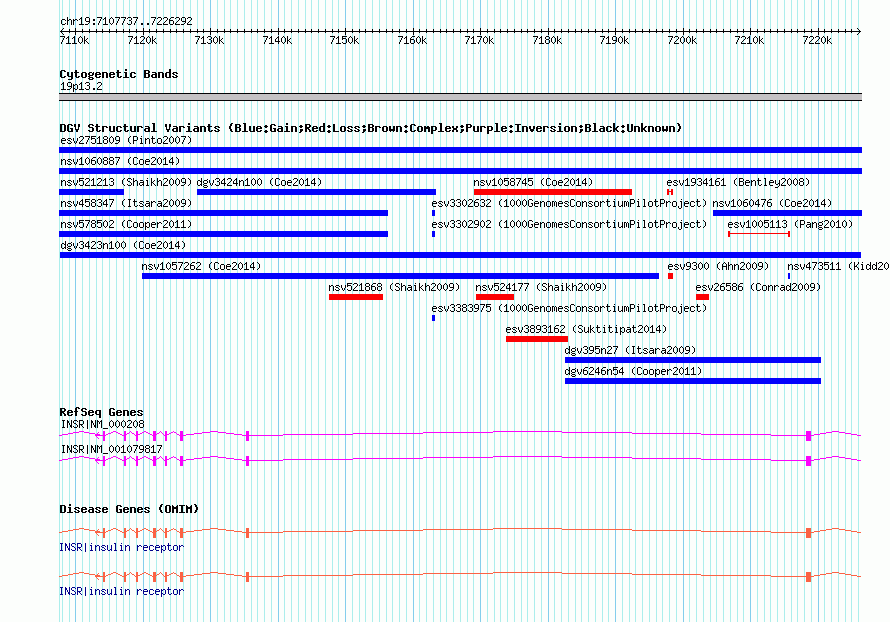Select the esv3302902 1000Genomes variant label

coord(569,224)
